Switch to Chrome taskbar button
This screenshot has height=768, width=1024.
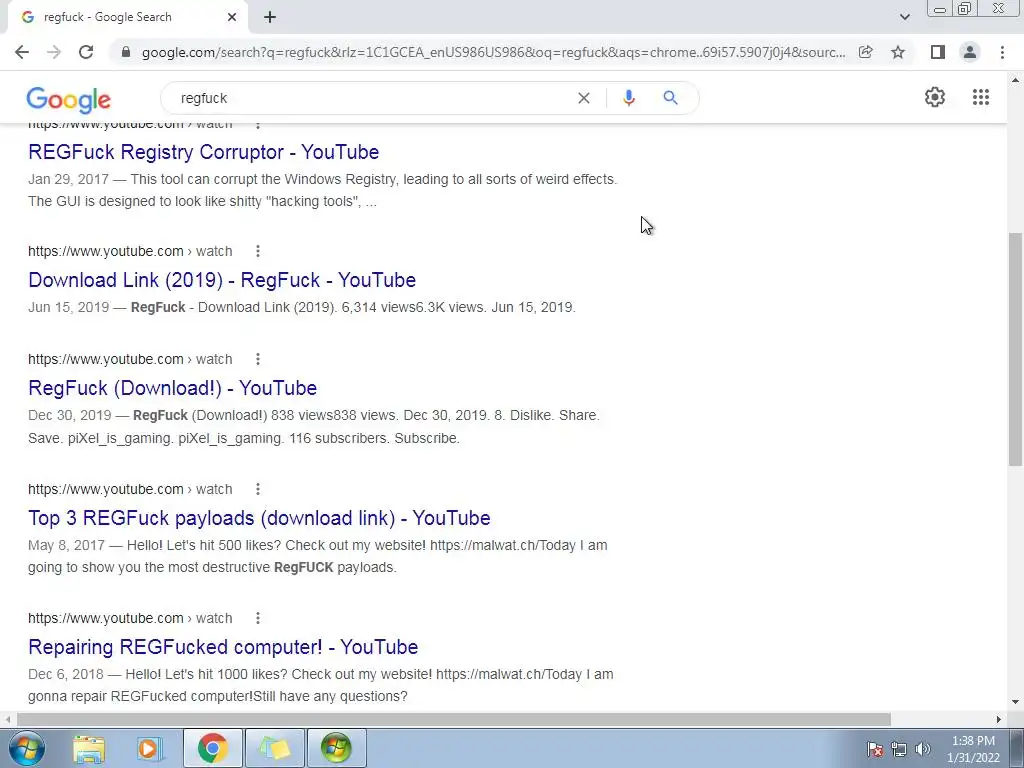point(213,748)
